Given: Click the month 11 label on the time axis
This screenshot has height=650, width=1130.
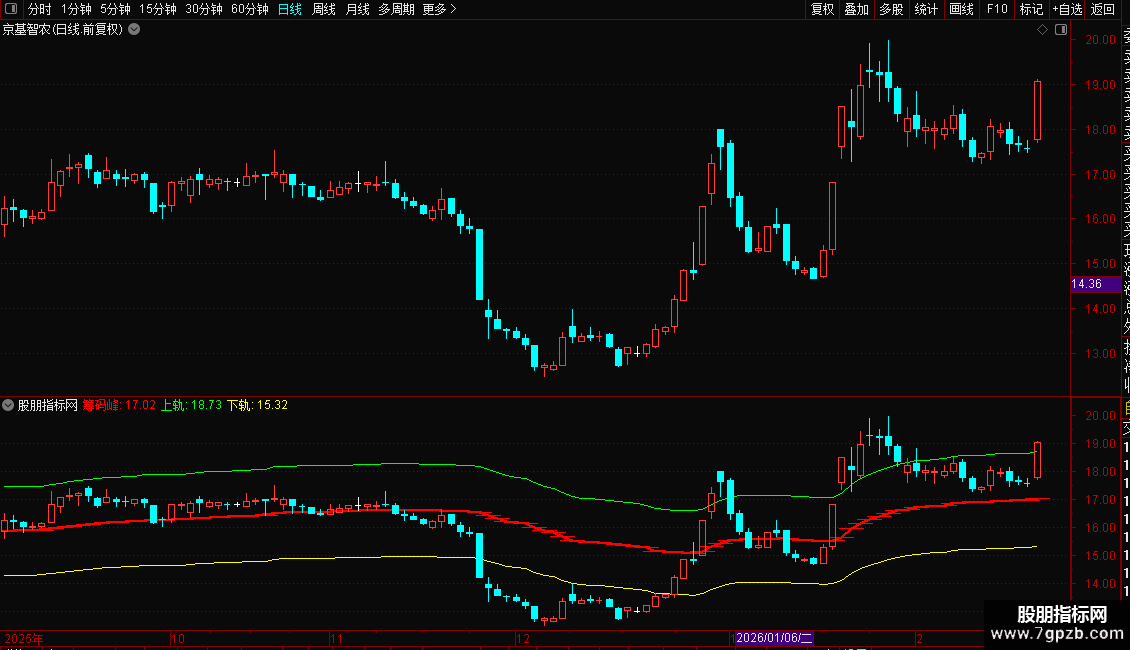Looking at the screenshot, I should point(337,638).
